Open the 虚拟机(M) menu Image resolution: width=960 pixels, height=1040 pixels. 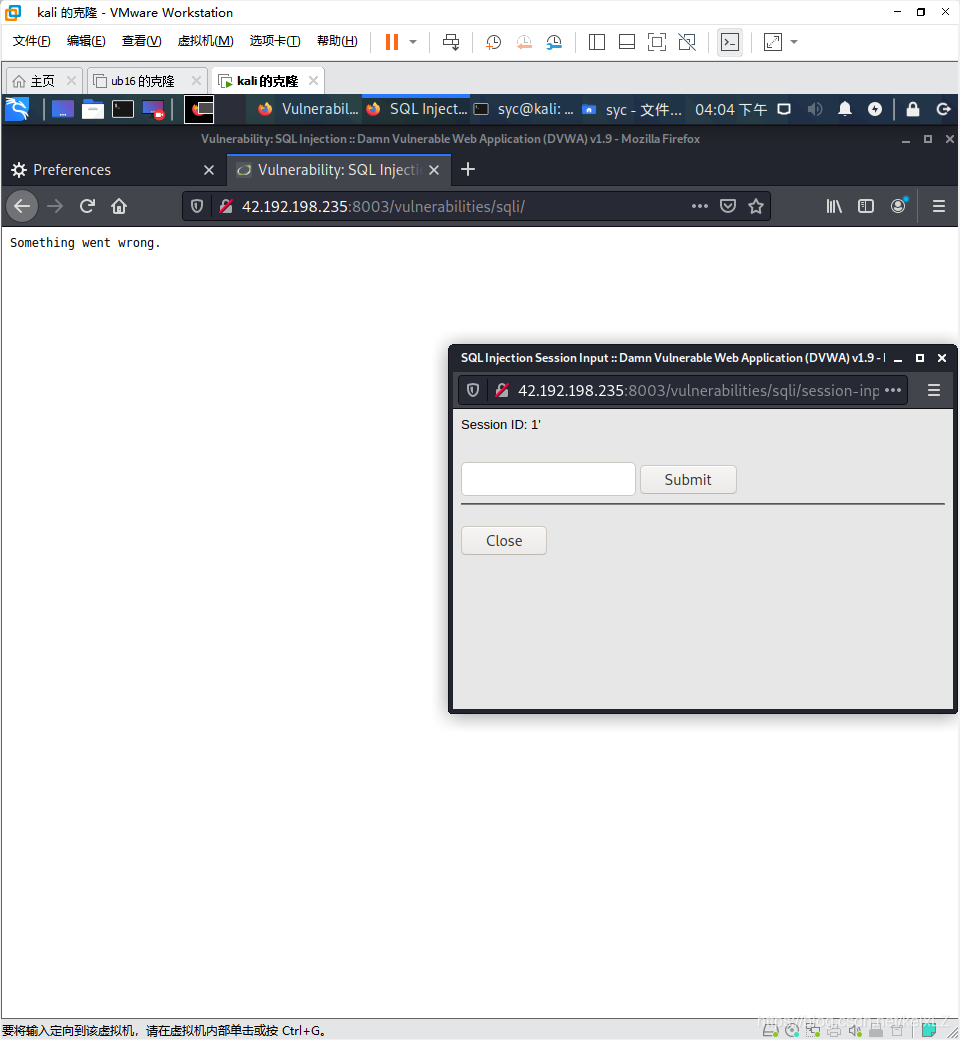click(205, 41)
